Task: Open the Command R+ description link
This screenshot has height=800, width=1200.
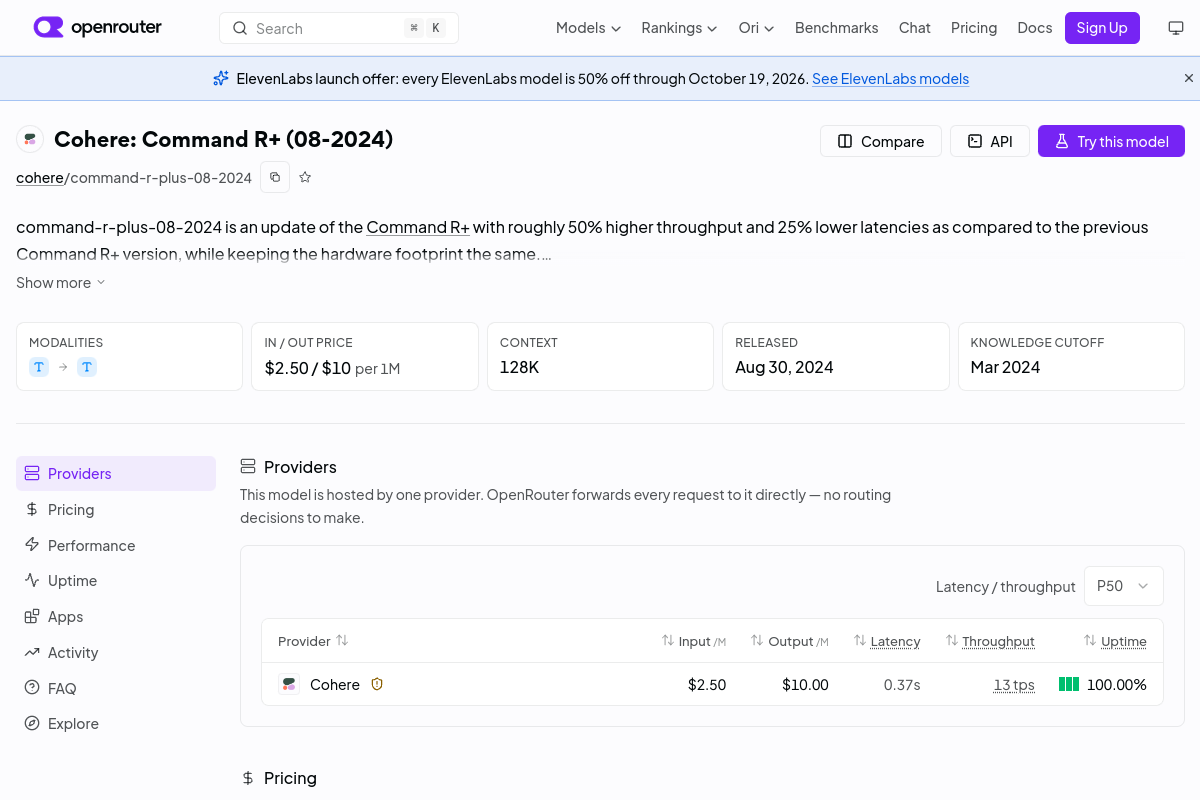Action: click(x=418, y=227)
